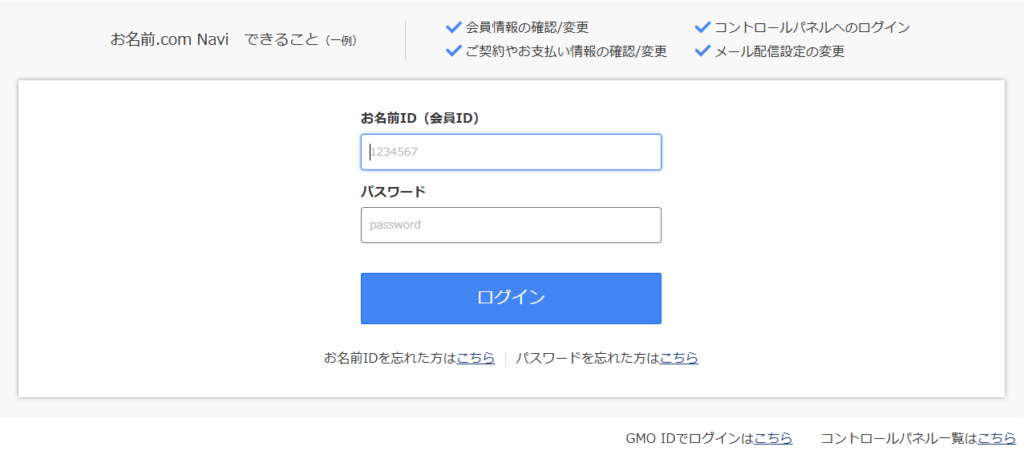Select the 会員情報の確認/変更 feature text

pyautogui.click(x=527, y=27)
